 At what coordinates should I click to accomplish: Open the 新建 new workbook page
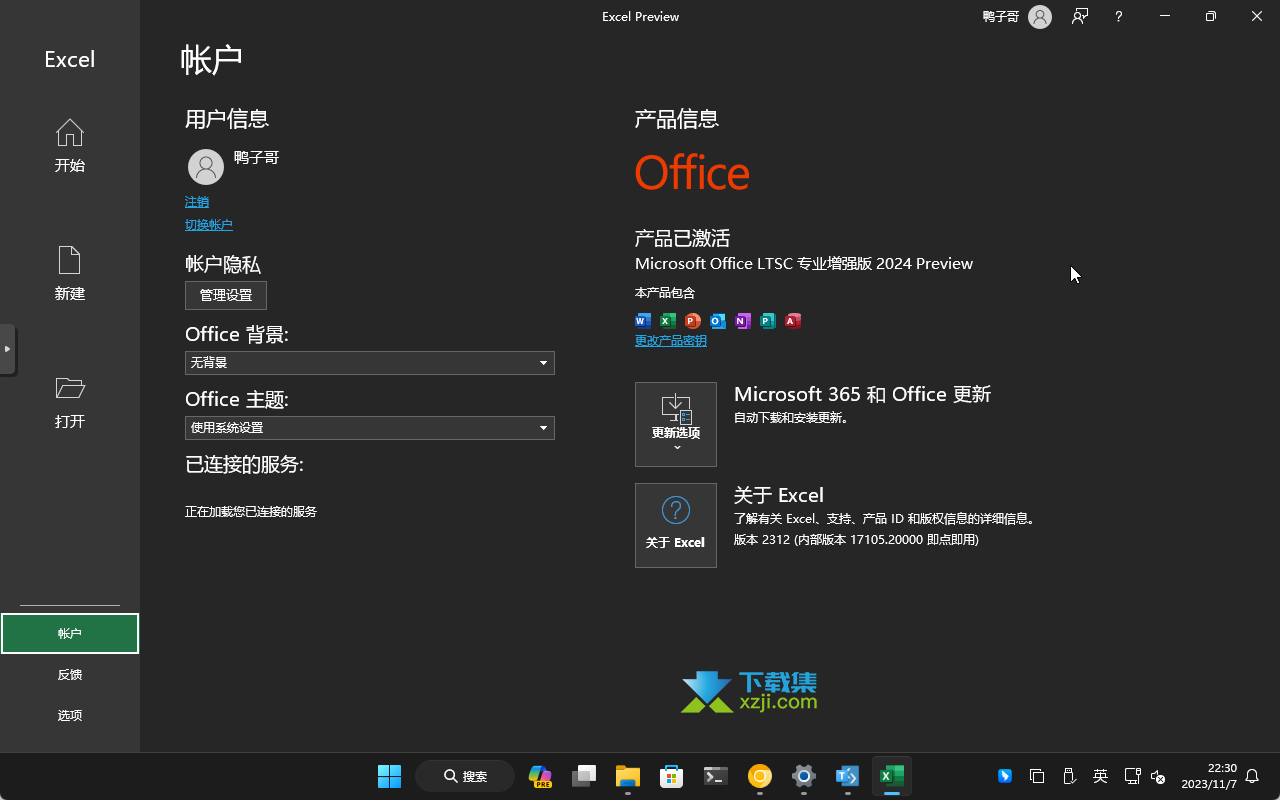(69, 274)
